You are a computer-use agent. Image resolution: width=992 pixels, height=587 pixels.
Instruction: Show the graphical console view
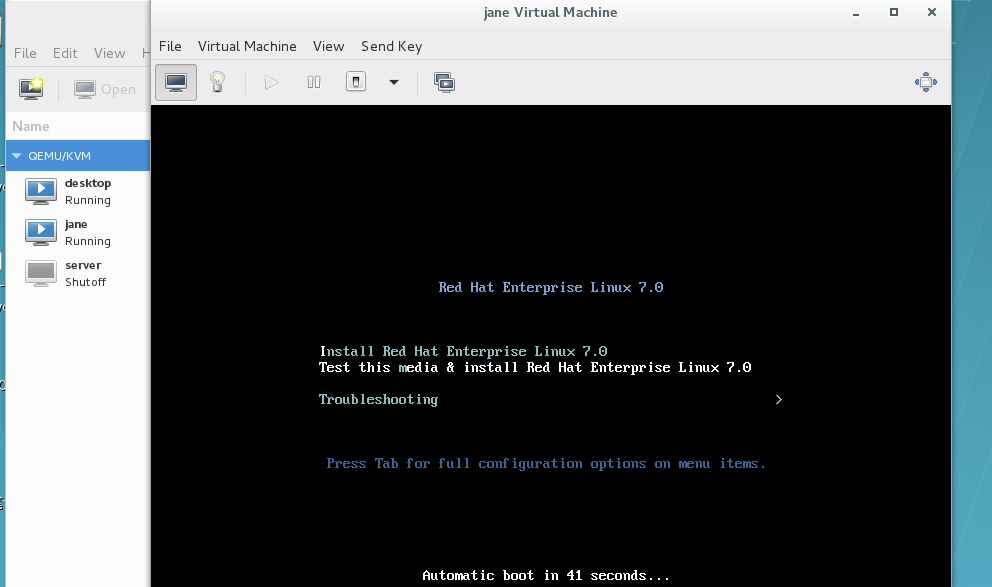click(x=176, y=82)
